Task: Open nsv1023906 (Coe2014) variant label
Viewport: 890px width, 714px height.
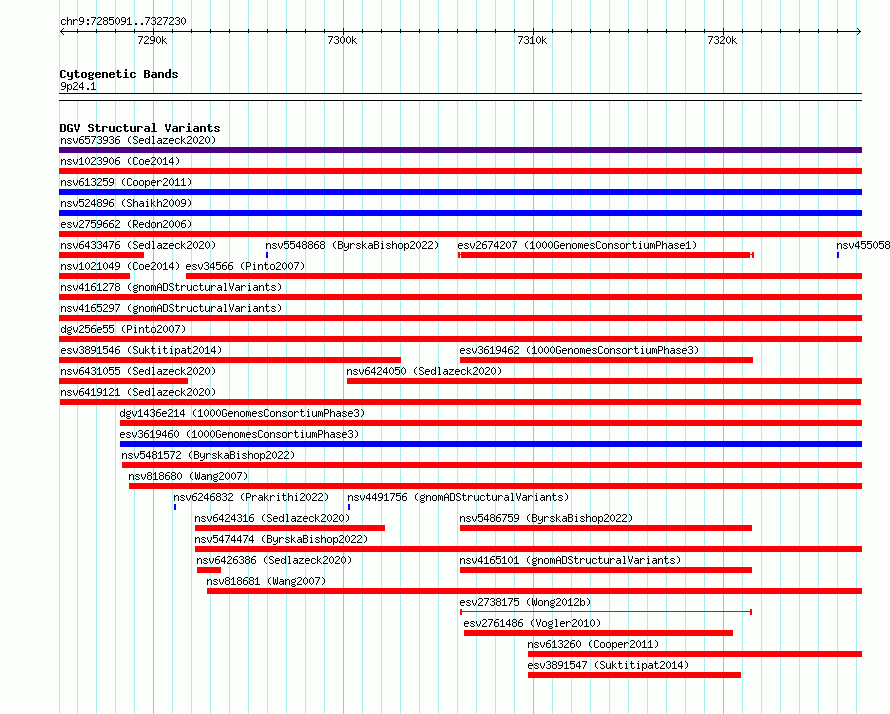Action: pyautogui.click(x=120, y=161)
